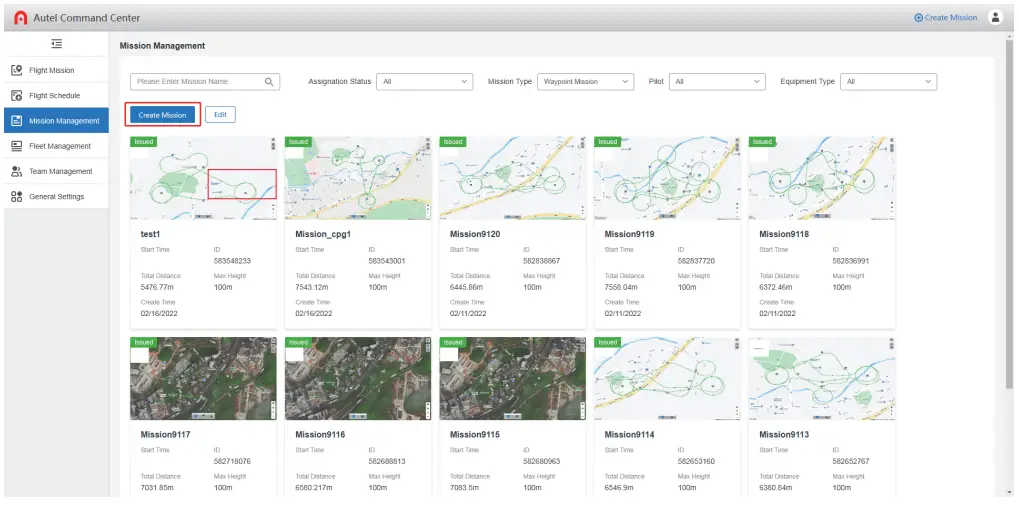Click the Flight Schedule sidebar icon

point(16,96)
